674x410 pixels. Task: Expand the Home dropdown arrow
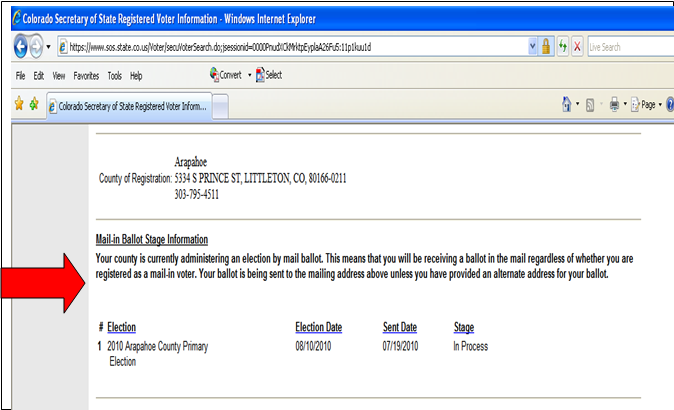point(577,104)
